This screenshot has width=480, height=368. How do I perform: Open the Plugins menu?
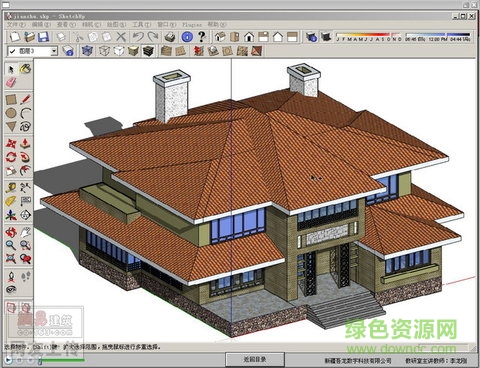tap(192, 25)
